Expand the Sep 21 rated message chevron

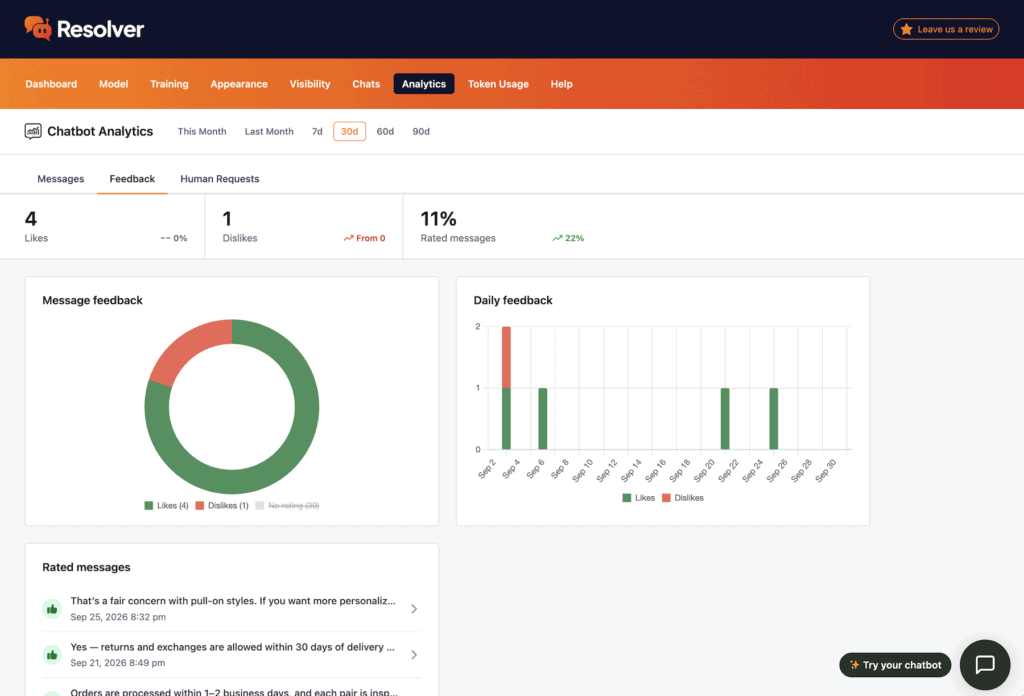pyautogui.click(x=414, y=654)
